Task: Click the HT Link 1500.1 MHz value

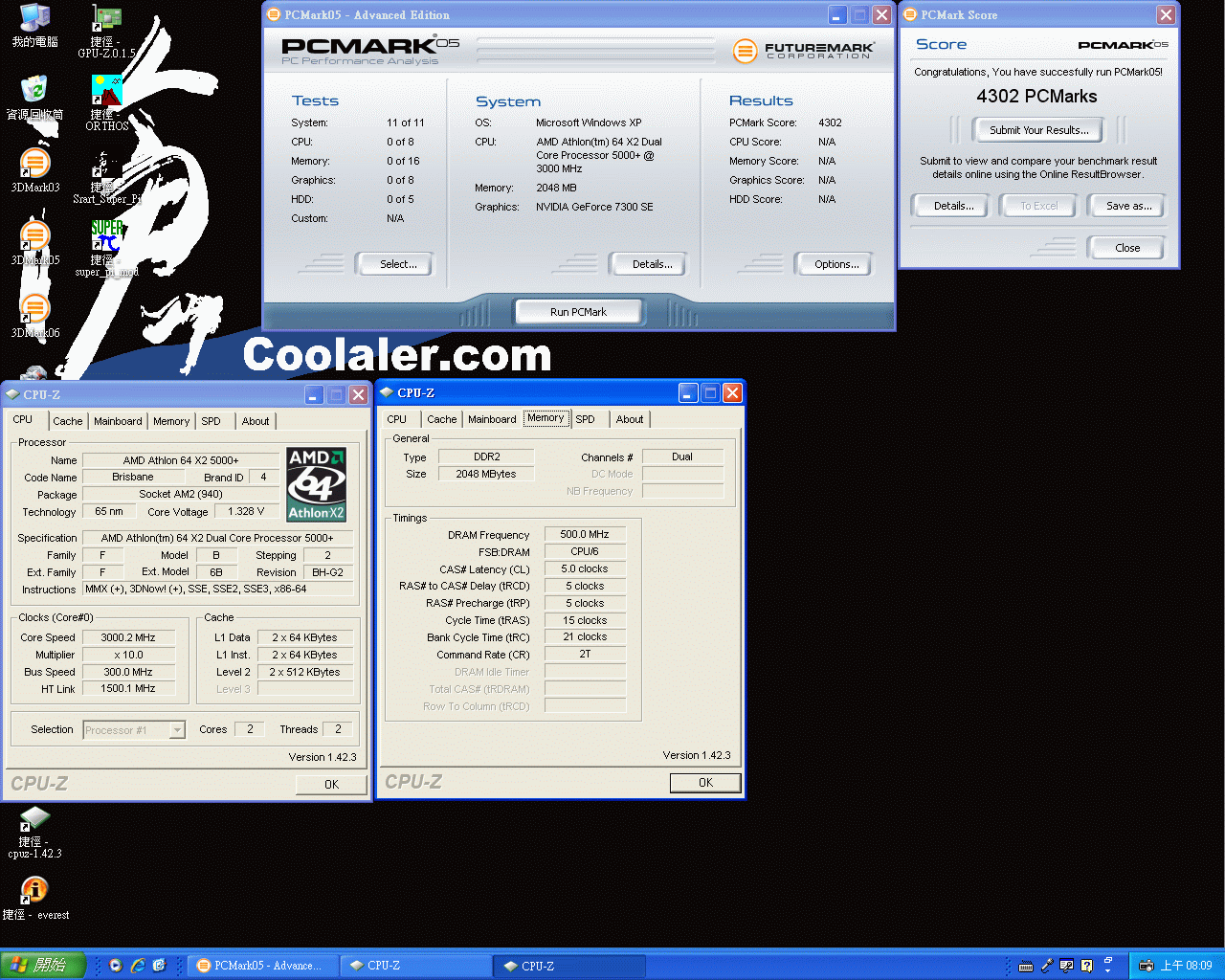Action: click(128, 688)
